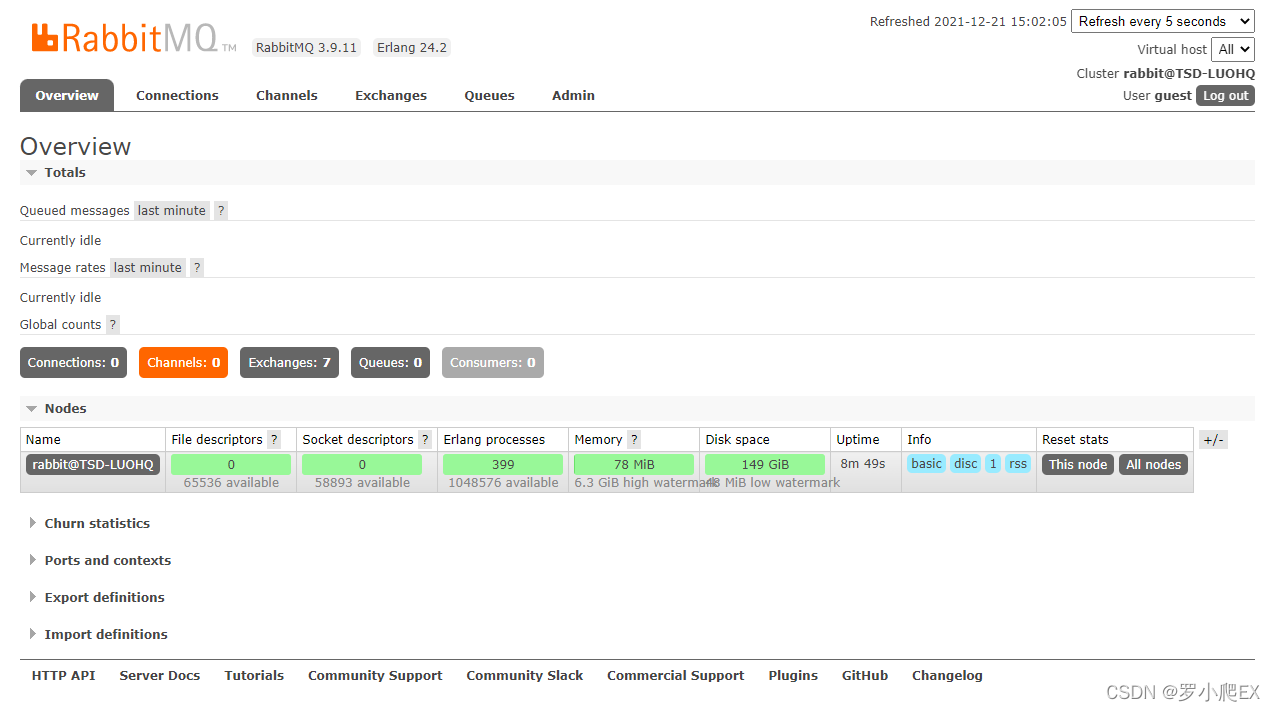This screenshot has width=1275, height=711.
Task: Open help for Message rates
Action: [x=197, y=267]
